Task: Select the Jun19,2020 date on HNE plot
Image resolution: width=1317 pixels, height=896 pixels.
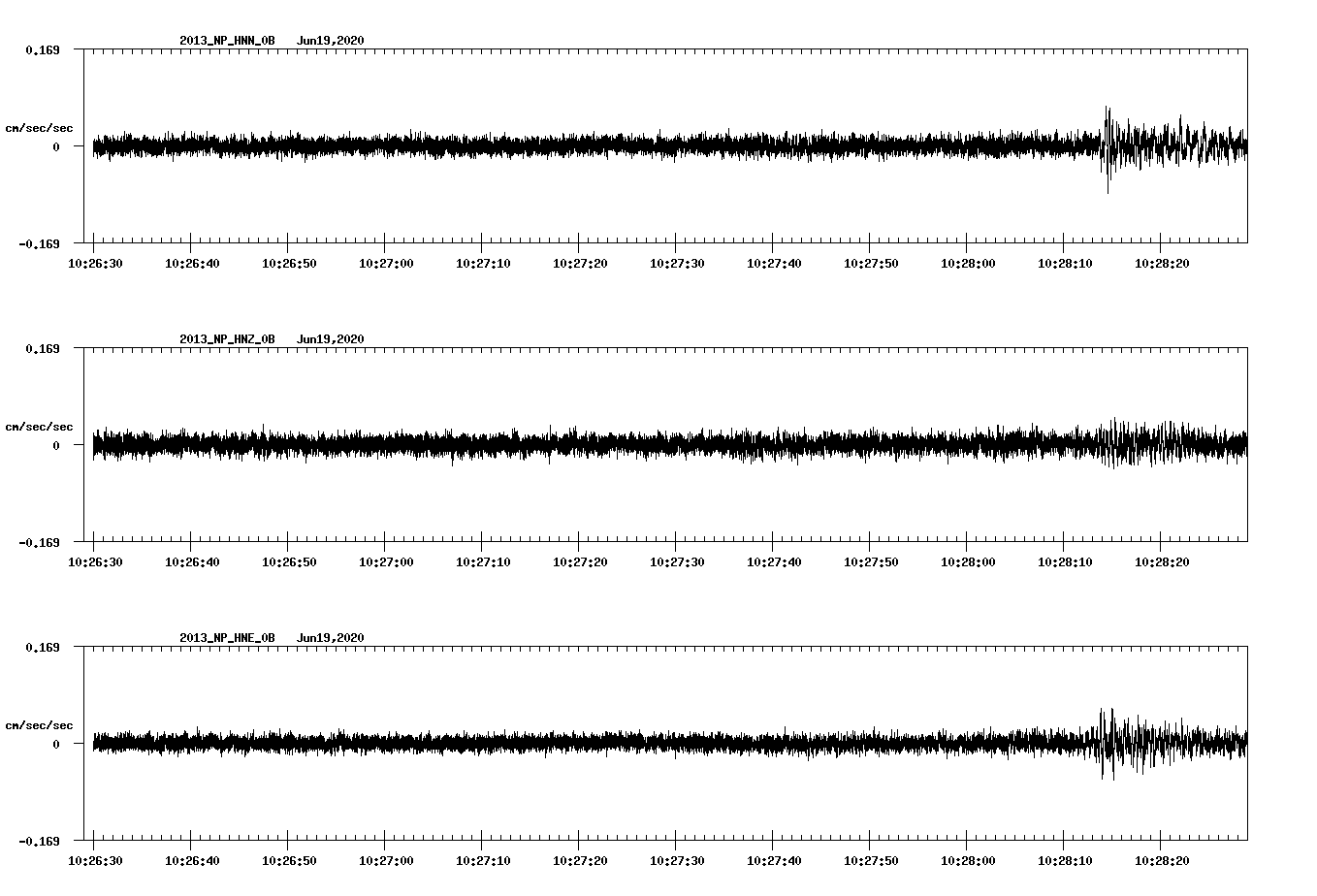Action: (x=331, y=638)
